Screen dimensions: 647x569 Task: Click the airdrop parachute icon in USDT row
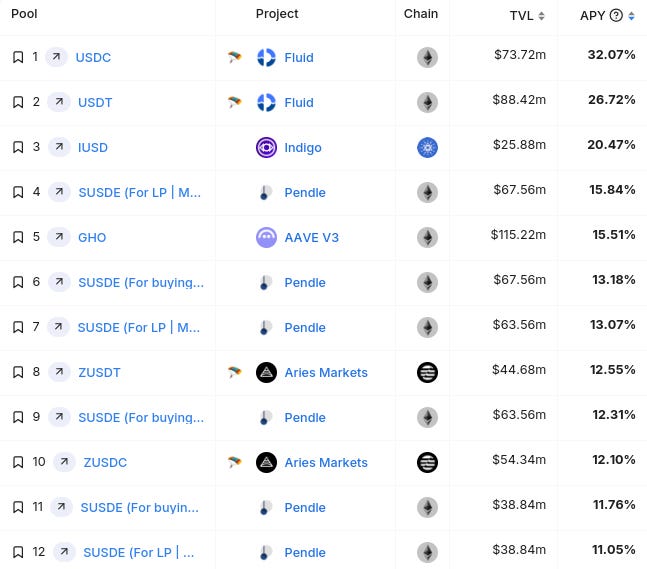(234, 102)
